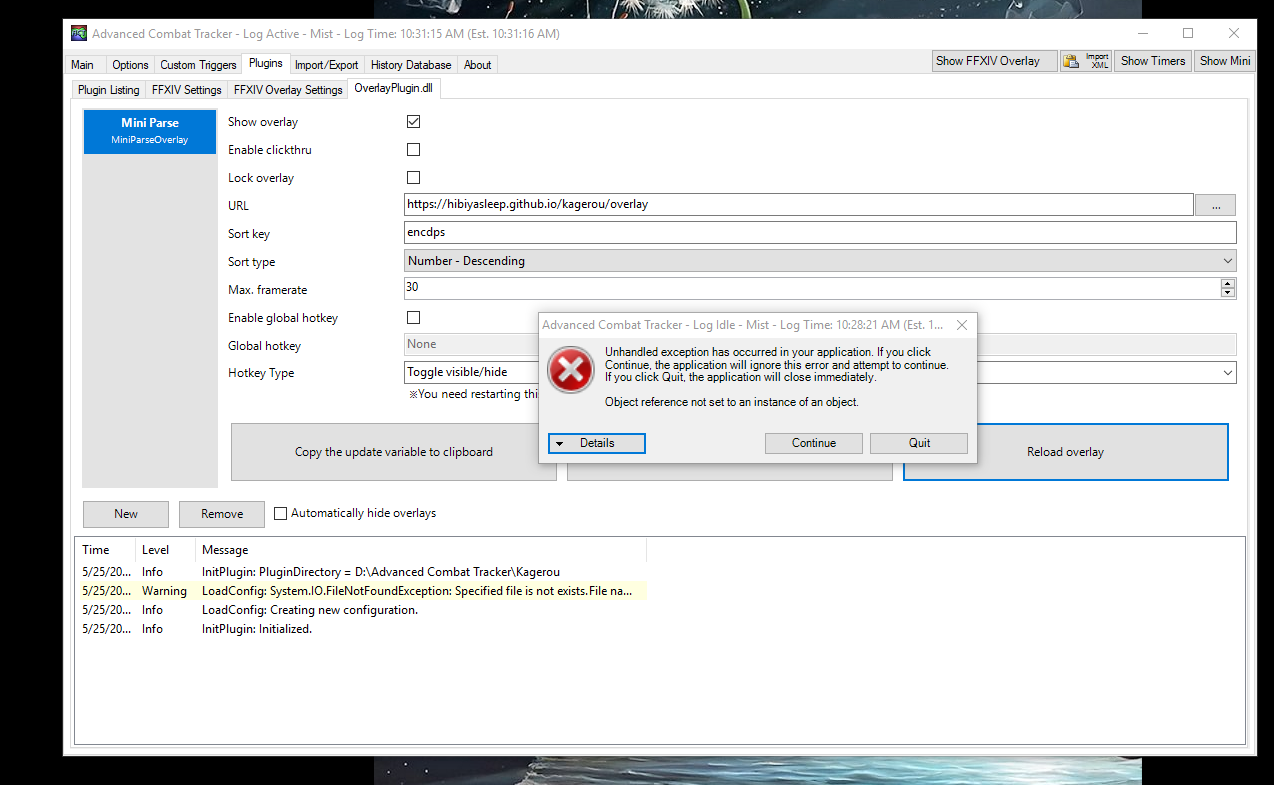1274x785 pixels.
Task: Click the Reload overlay button
Action: point(1065,451)
